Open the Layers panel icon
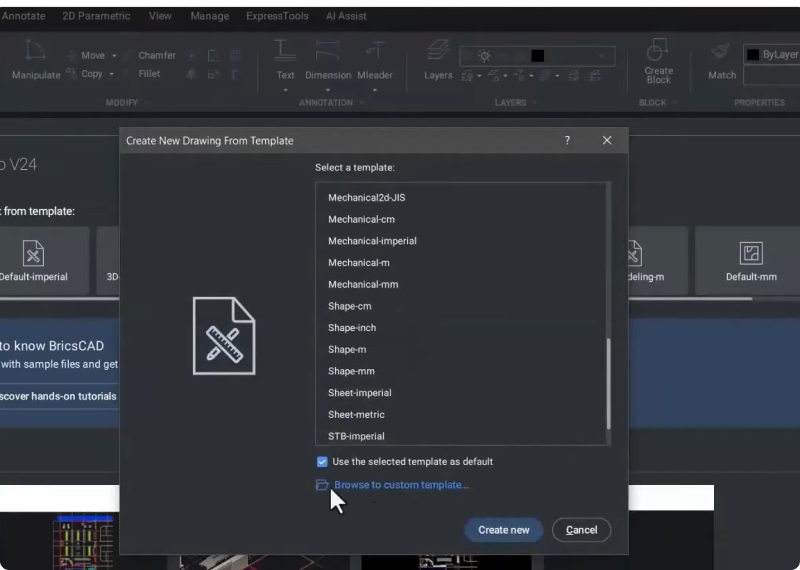 click(438, 51)
